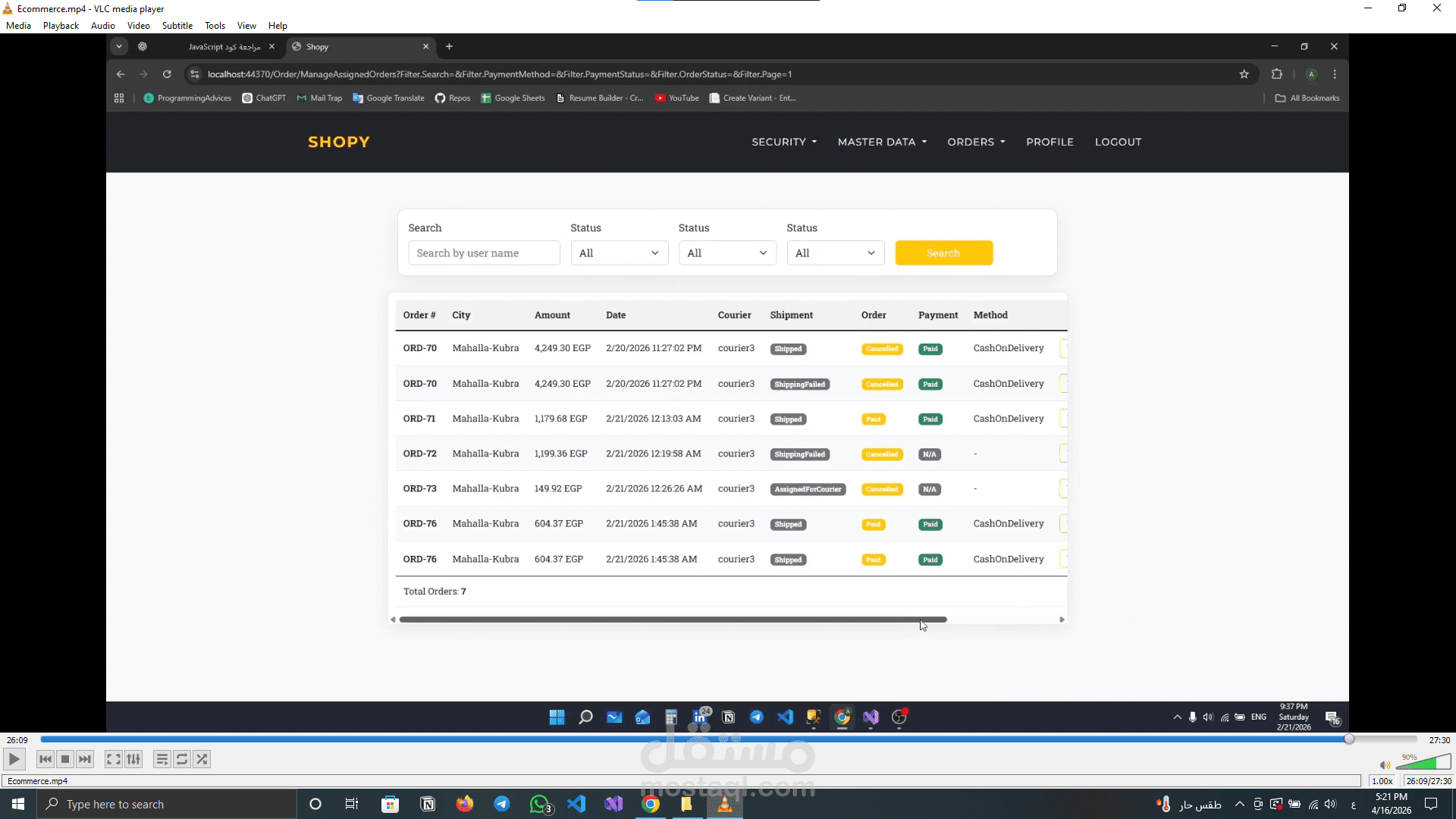Toggle random shuffle playback button

coord(202,759)
